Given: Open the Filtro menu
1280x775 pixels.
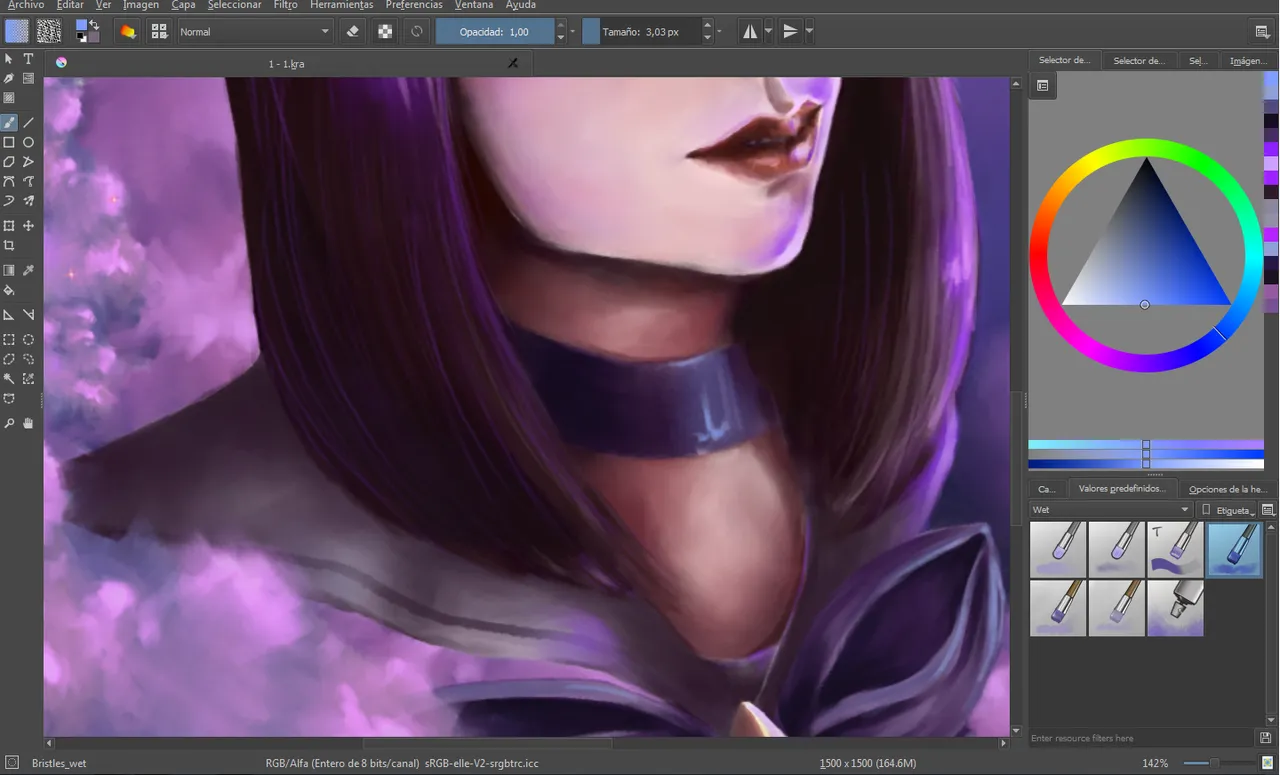Looking at the screenshot, I should [285, 5].
